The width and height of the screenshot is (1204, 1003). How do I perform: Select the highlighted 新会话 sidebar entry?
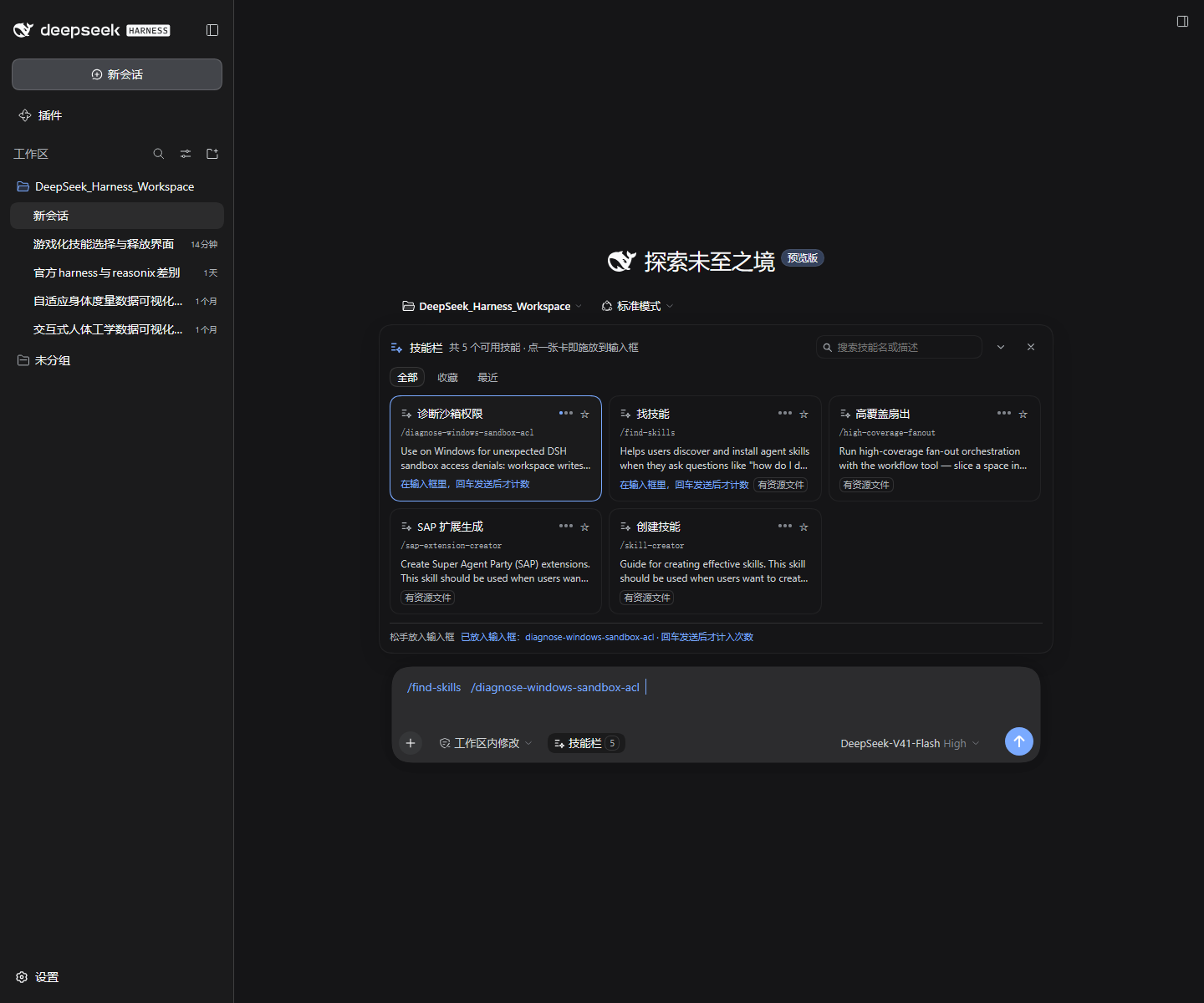click(x=117, y=216)
